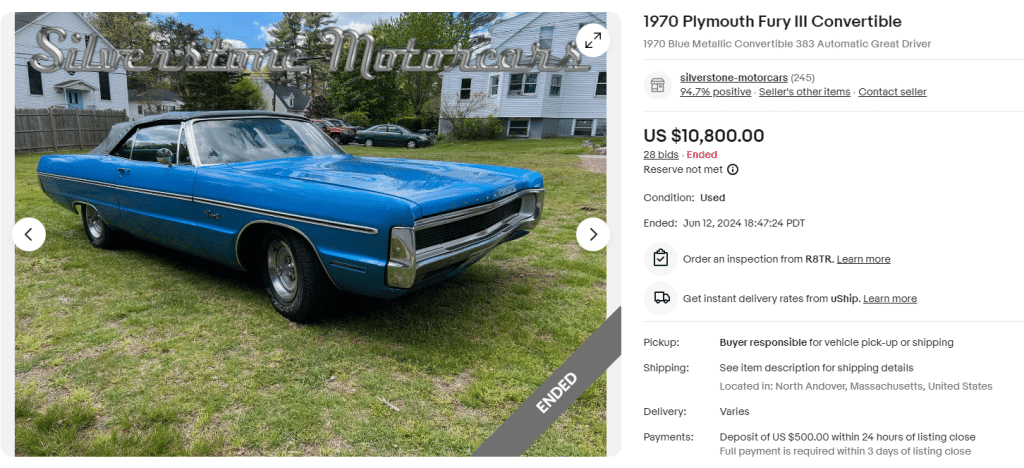Learn more about uShip delivery rates

(889, 299)
